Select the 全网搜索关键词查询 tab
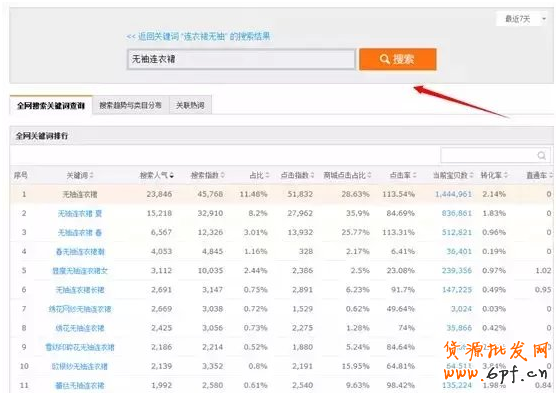The height and width of the screenshot is (395, 558). click(51, 106)
